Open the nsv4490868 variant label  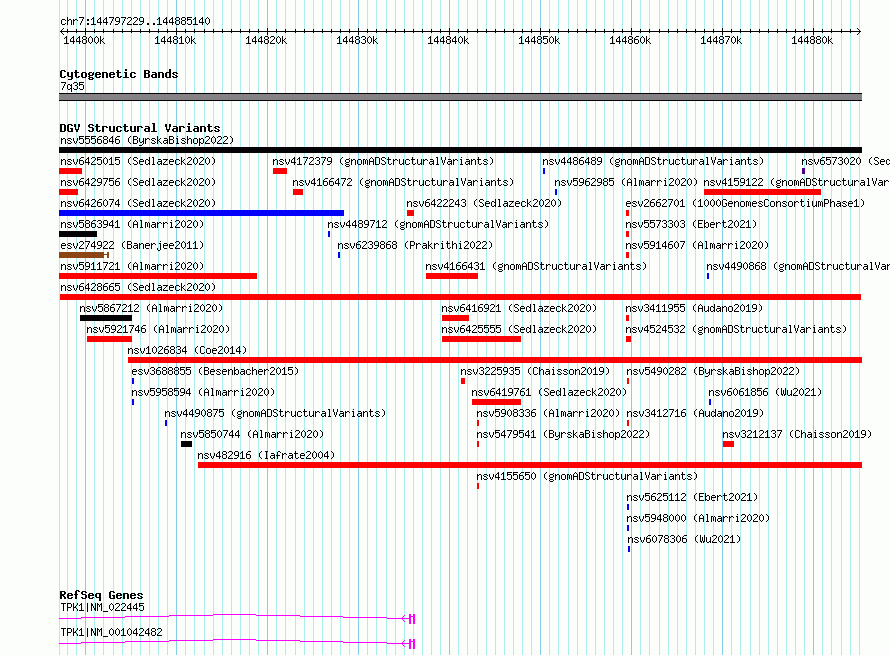coord(798,266)
